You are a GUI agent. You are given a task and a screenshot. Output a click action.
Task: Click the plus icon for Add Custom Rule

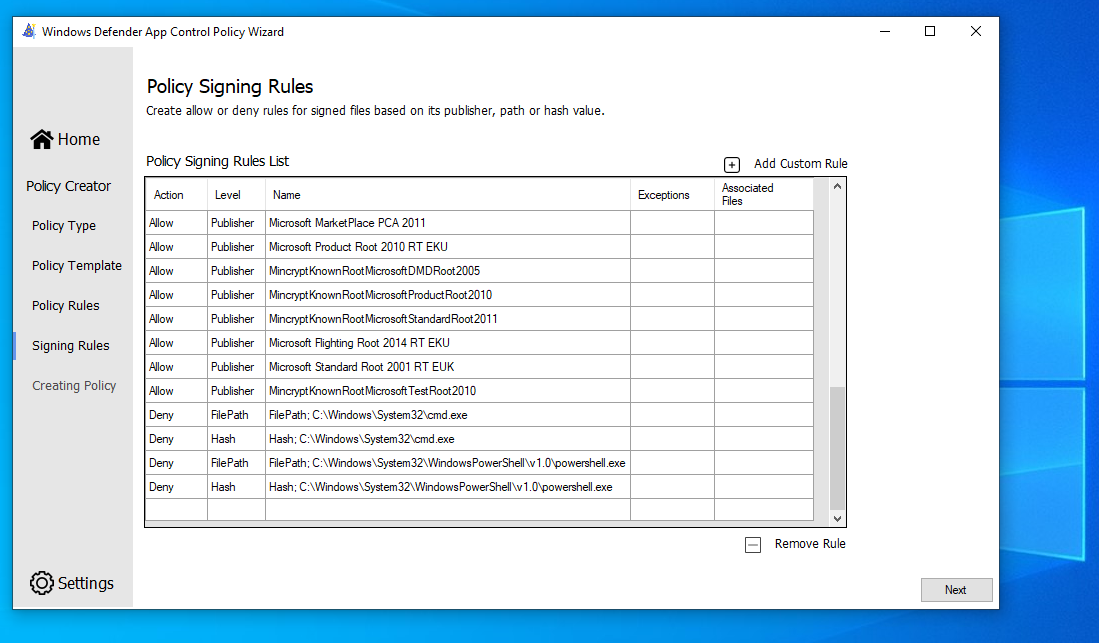pyautogui.click(x=732, y=165)
